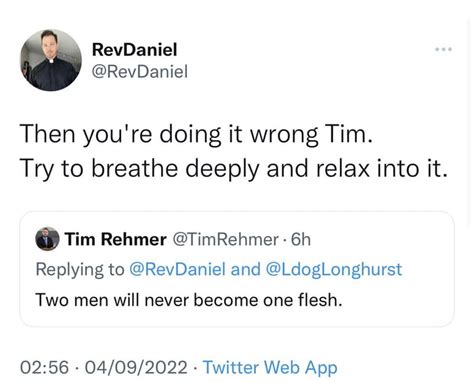Click the line "Try to breathe deeply"
The image size is (474, 382).
139,168
